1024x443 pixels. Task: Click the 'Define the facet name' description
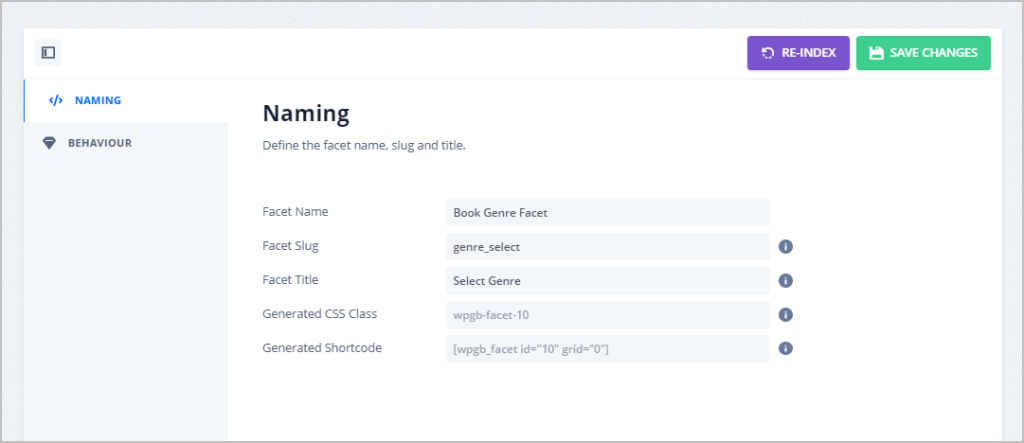coord(364,146)
